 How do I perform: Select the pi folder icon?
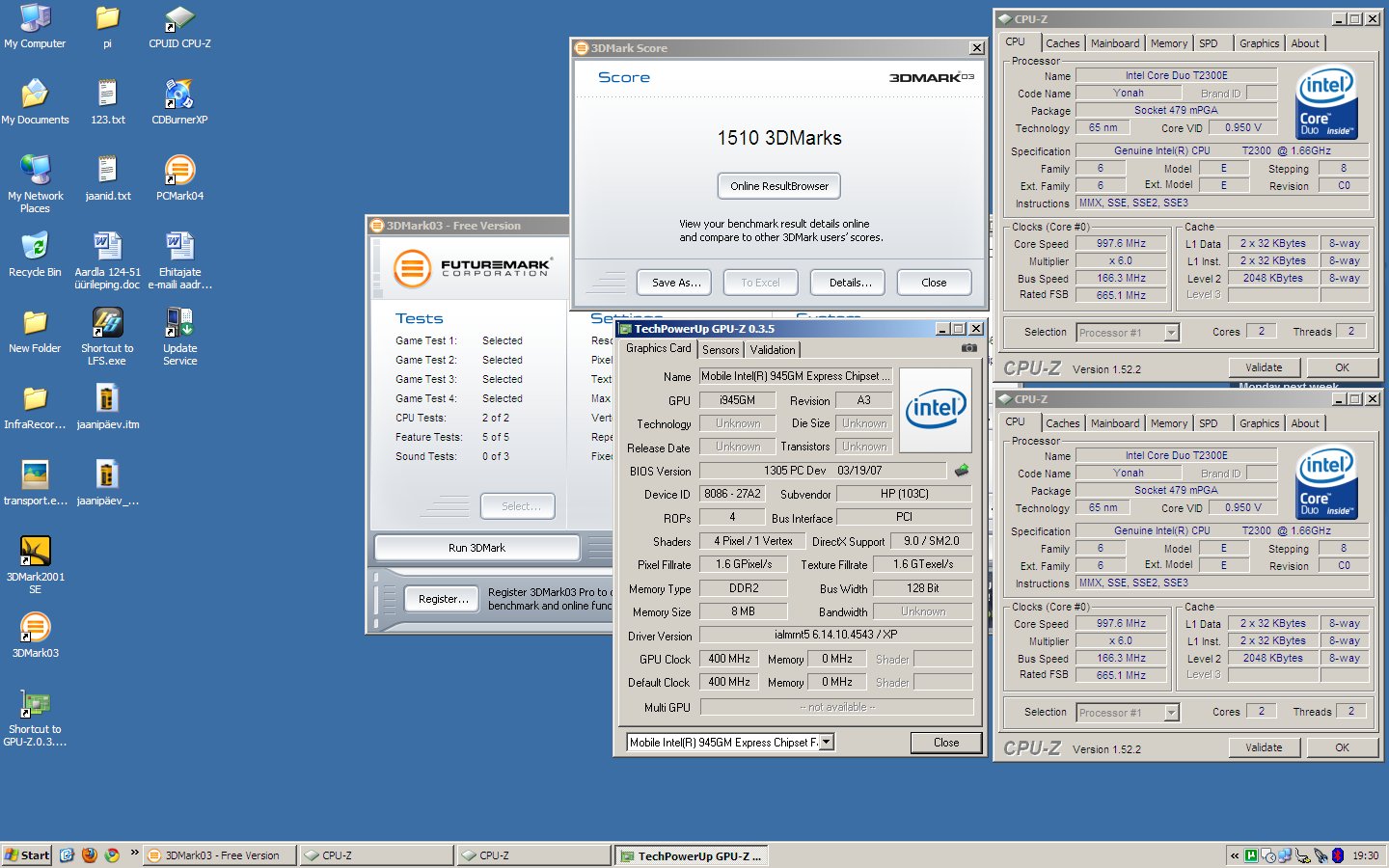tap(107, 27)
